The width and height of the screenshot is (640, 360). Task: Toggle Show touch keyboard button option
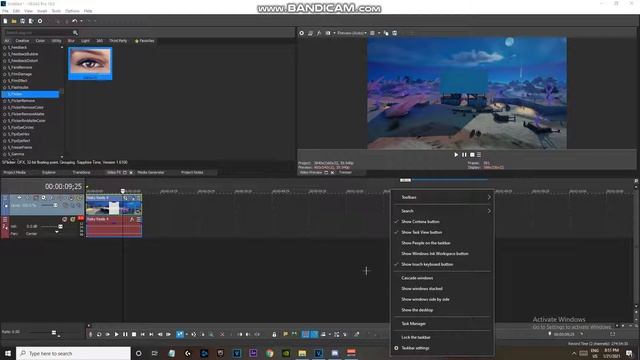(x=442, y=264)
